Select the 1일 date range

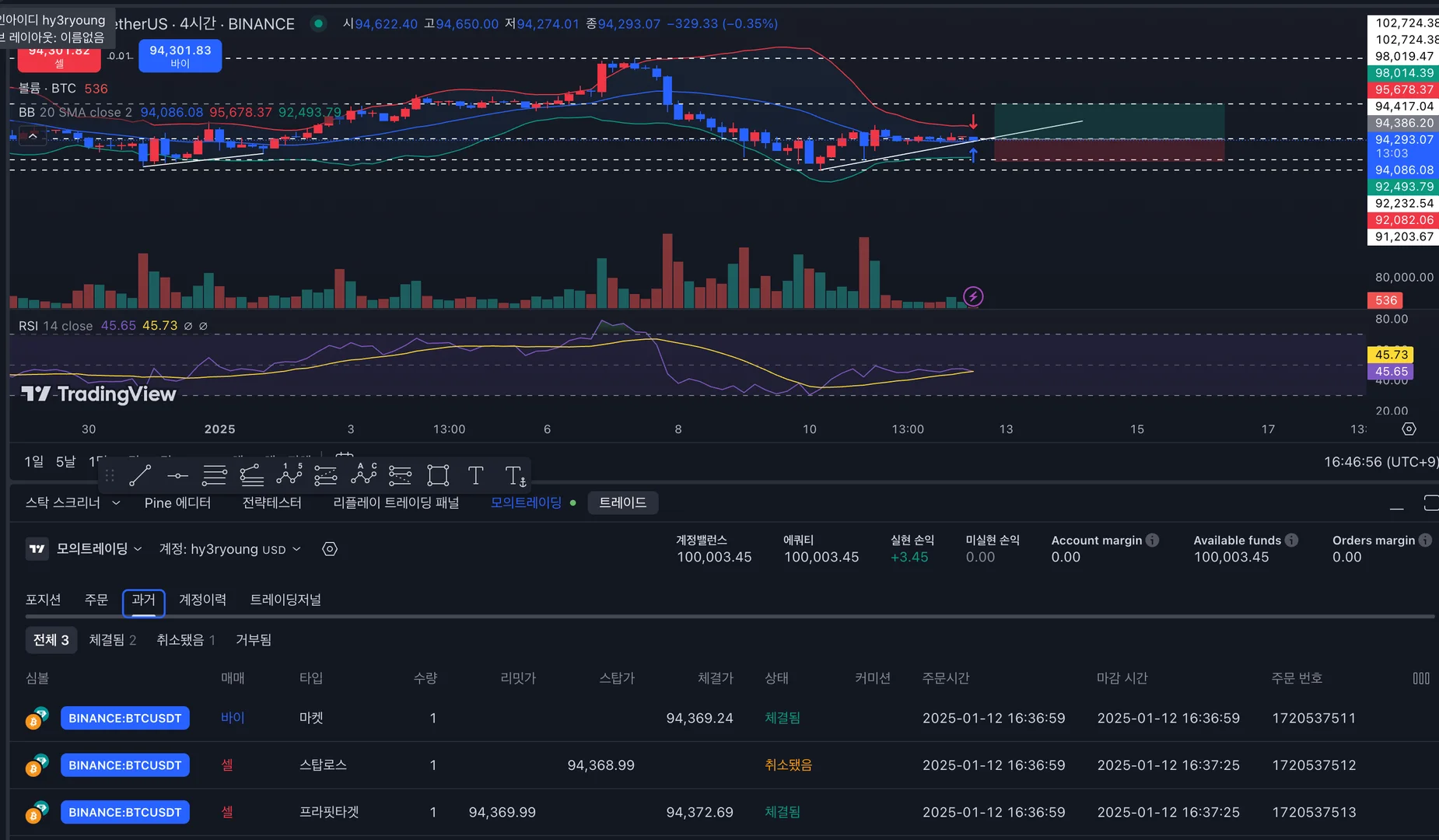33,462
